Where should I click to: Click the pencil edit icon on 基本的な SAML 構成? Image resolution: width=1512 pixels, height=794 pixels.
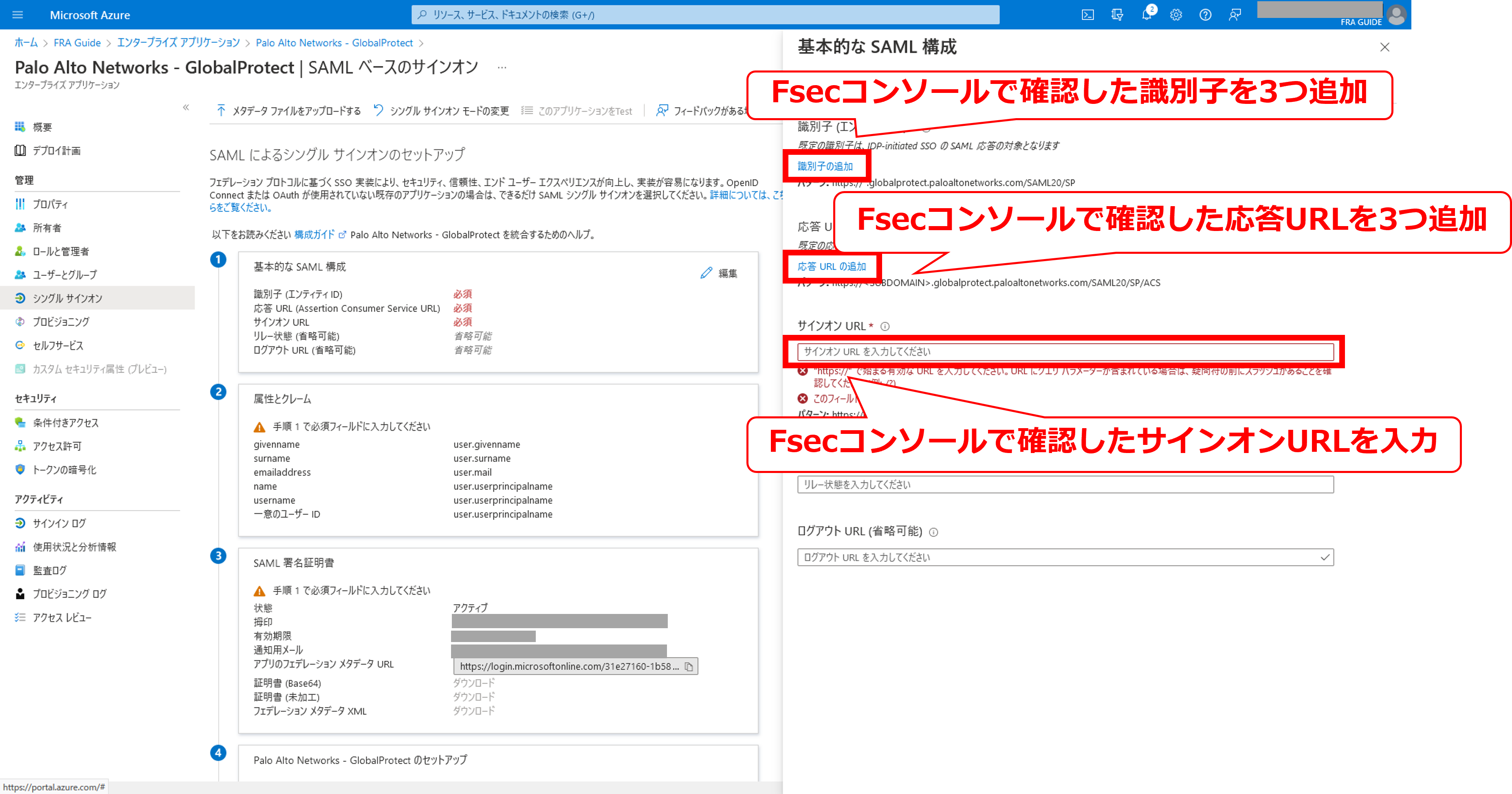[706, 273]
